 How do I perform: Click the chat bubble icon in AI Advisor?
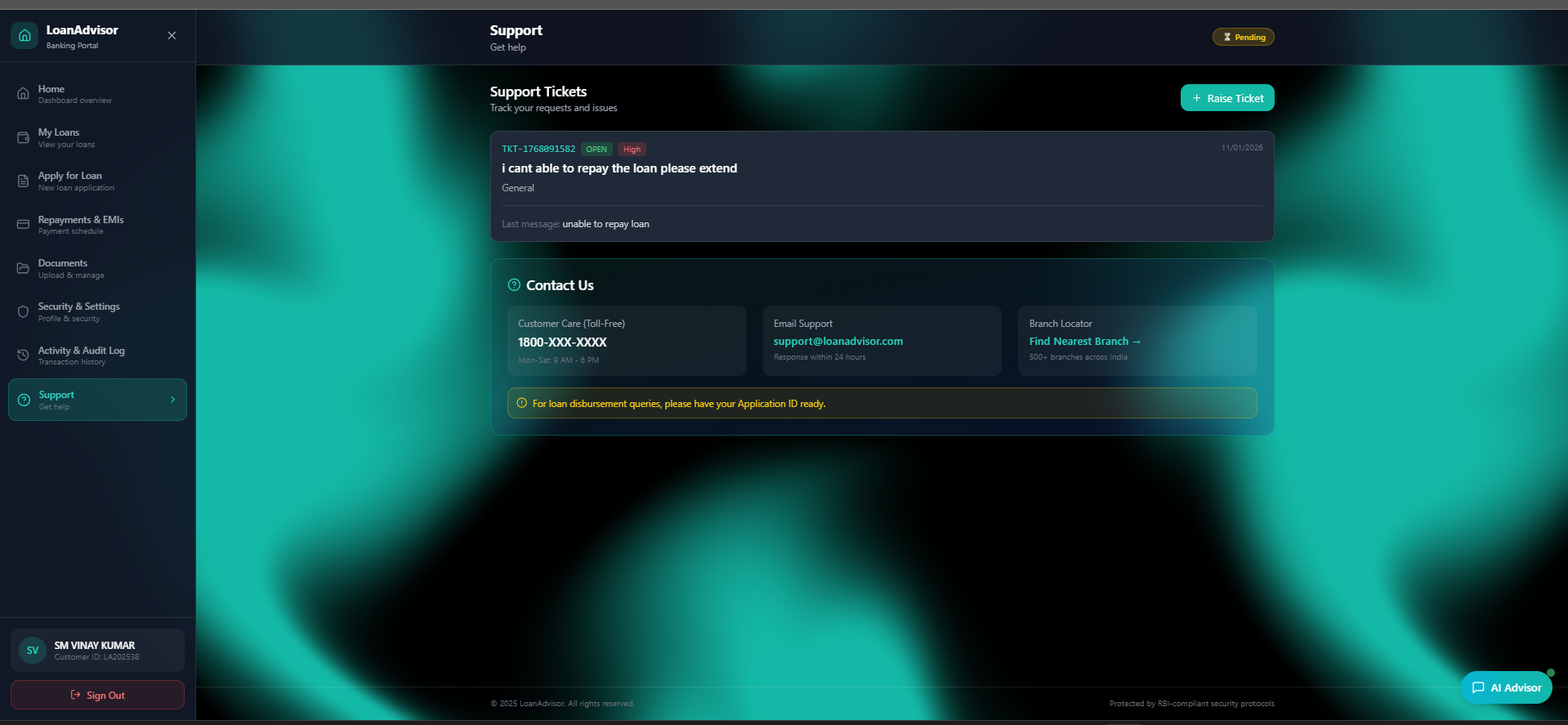pyautogui.click(x=1478, y=687)
